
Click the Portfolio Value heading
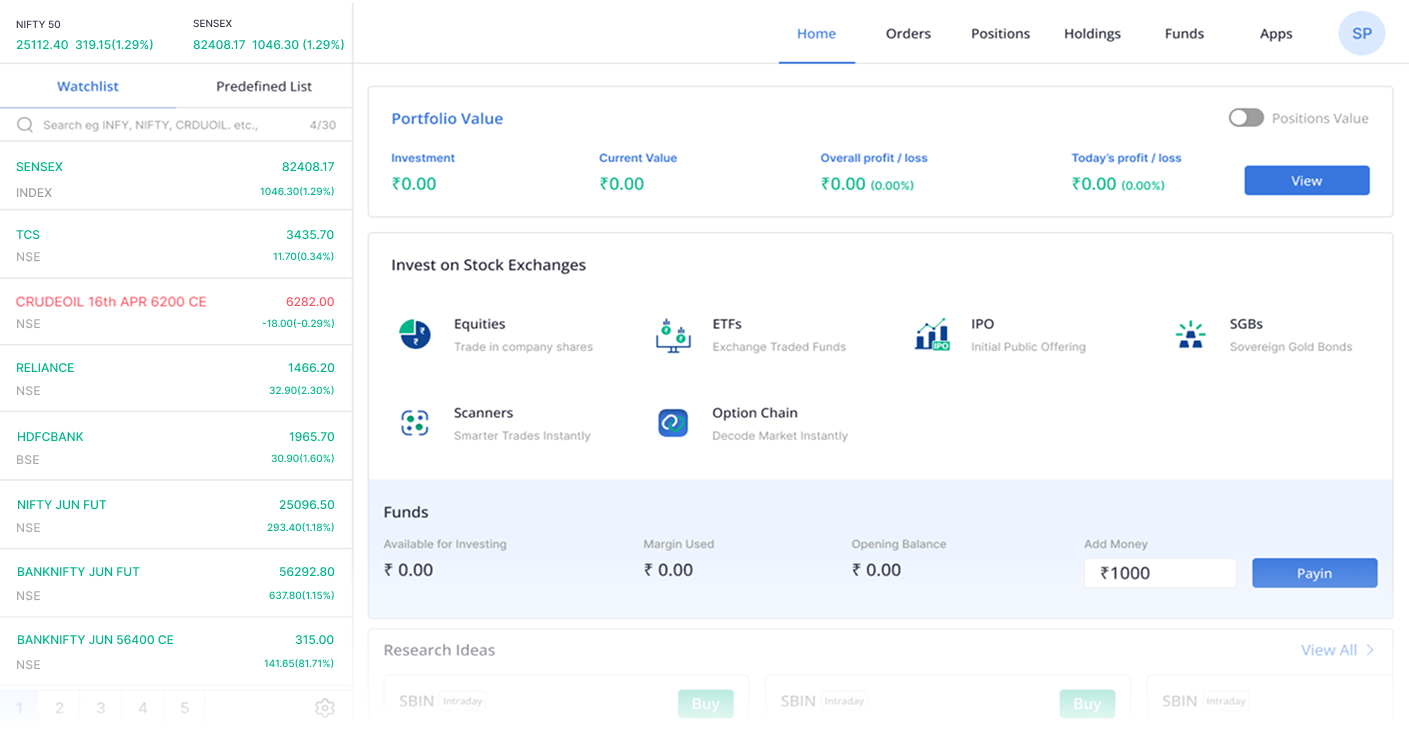click(447, 118)
